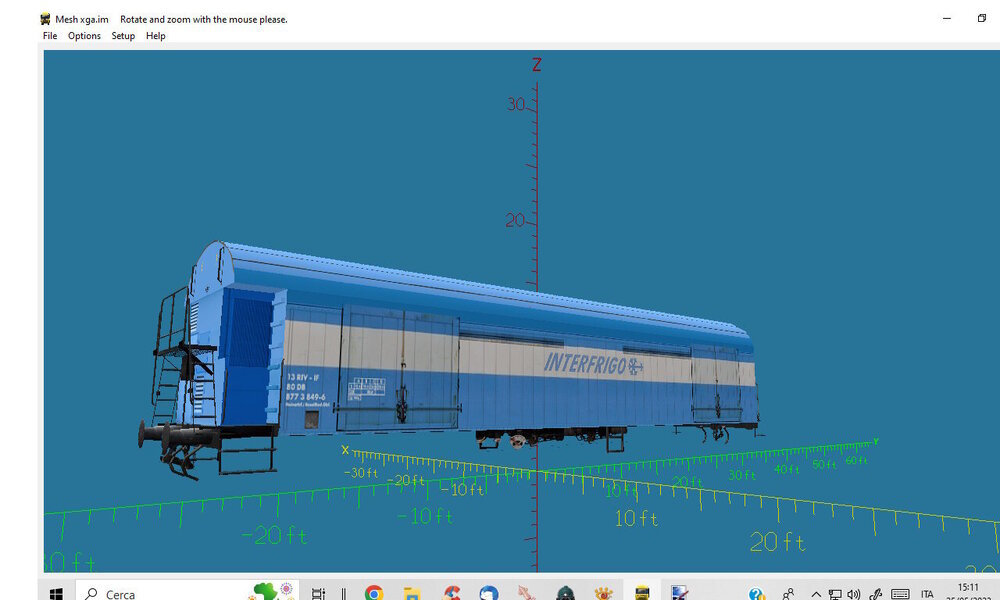Minimize the Mesh viewer window
The image size is (1000, 600).
click(946, 18)
